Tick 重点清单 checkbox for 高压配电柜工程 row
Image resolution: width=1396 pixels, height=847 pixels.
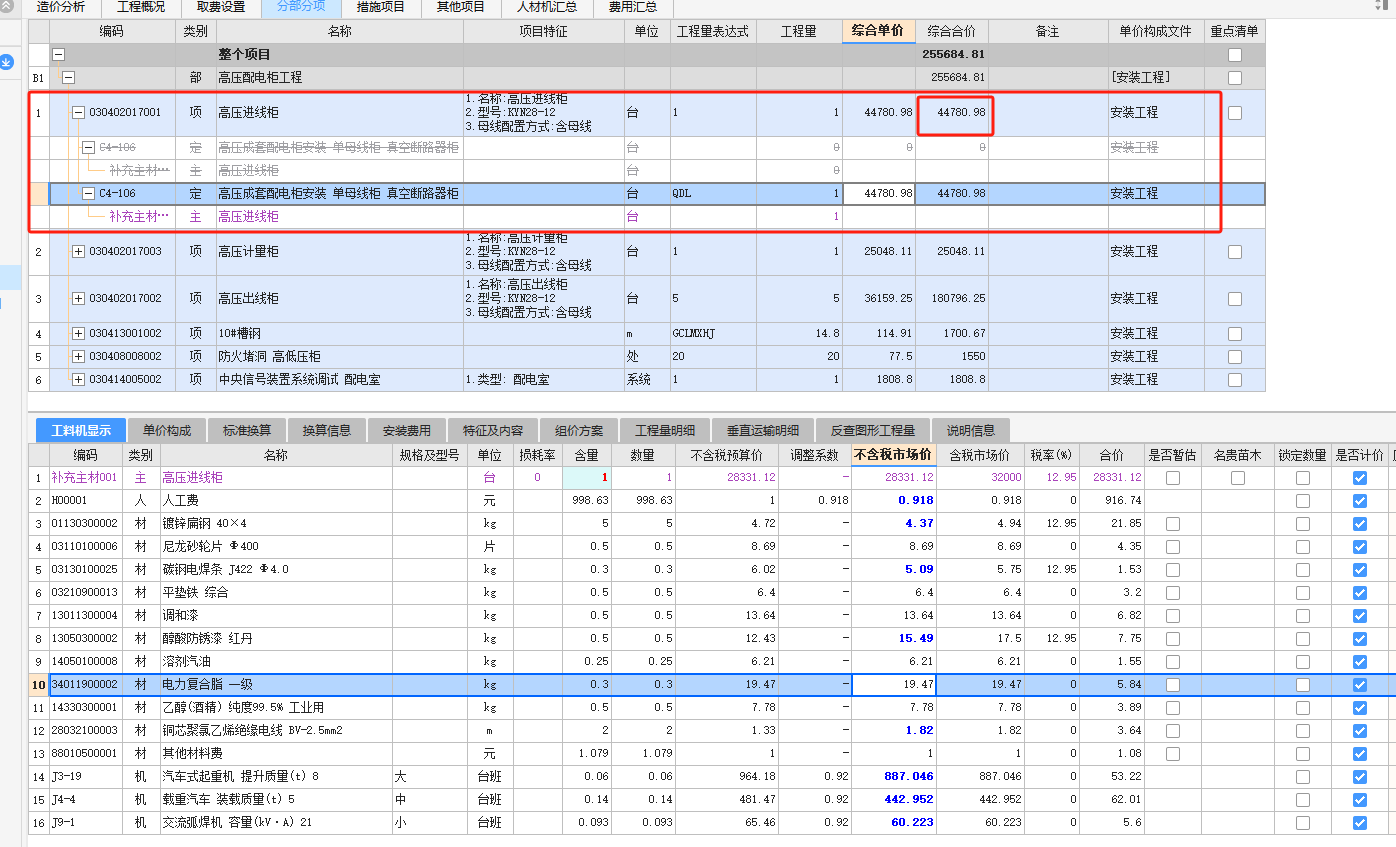tap(1235, 77)
